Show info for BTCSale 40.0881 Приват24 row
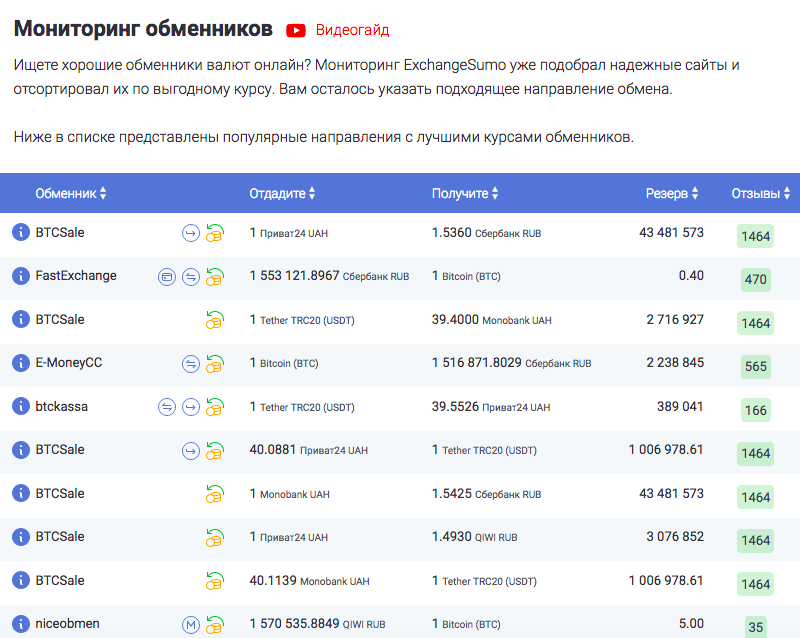This screenshot has height=638, width=800. (x=21, y=450)
